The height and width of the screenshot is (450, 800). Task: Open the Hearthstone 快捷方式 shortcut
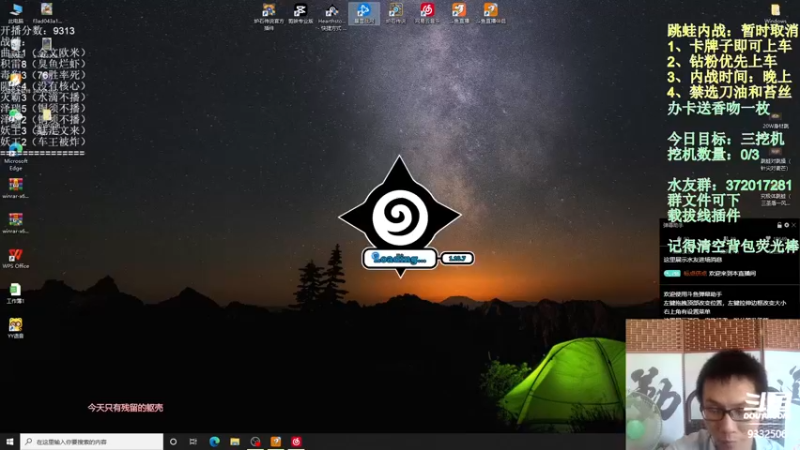tap(332, 15)
